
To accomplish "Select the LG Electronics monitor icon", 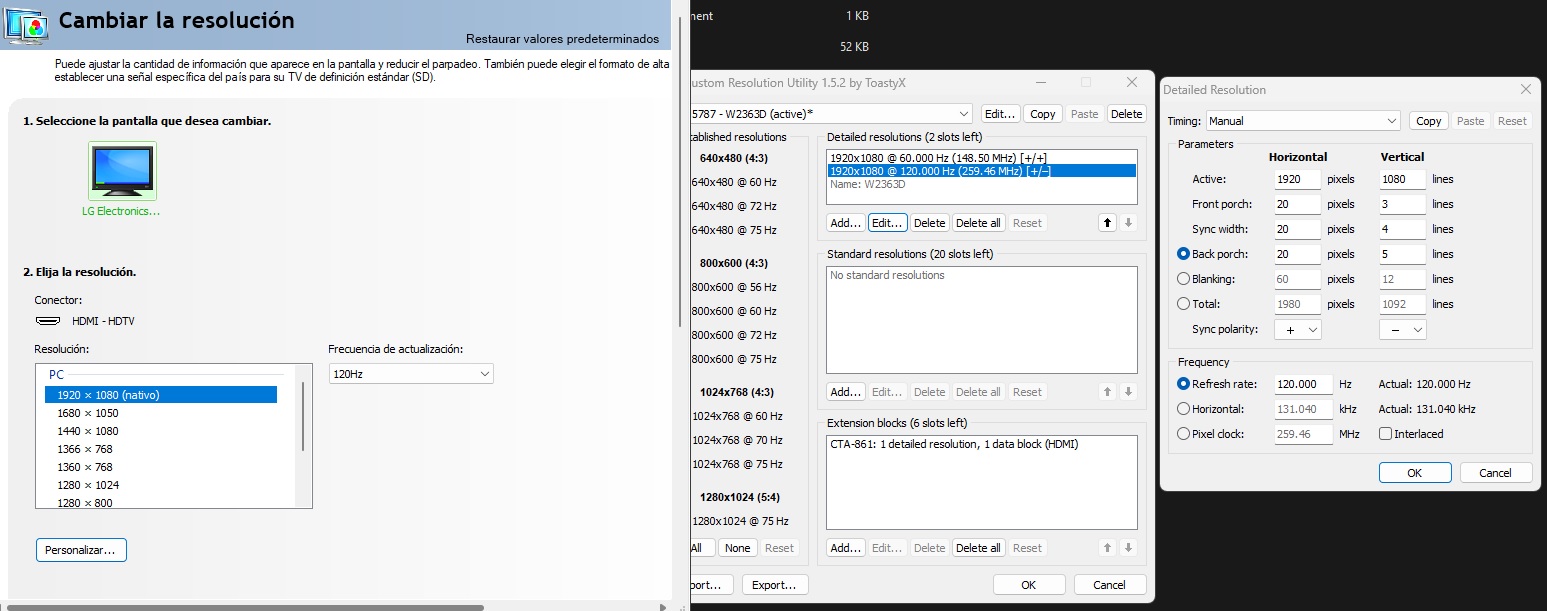I will point(122,172).
